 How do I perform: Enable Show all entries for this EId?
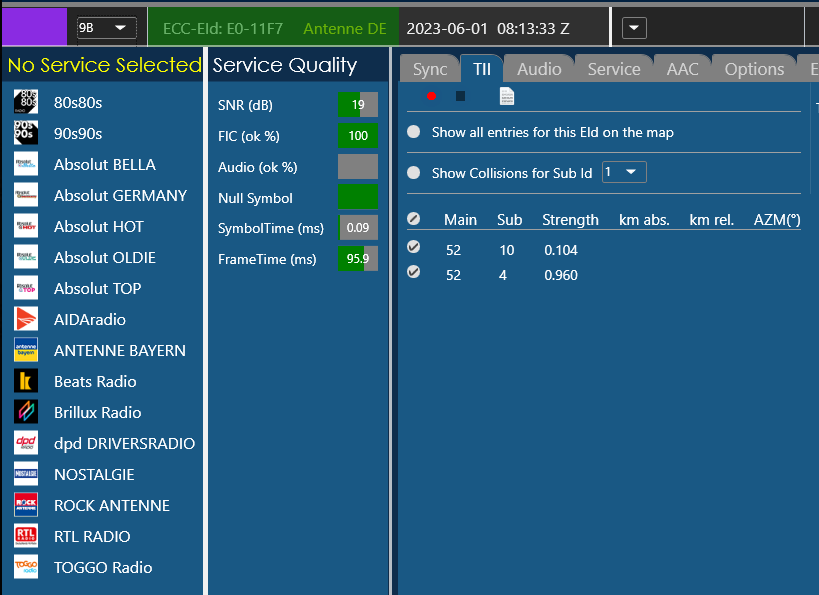pos(414,132)
